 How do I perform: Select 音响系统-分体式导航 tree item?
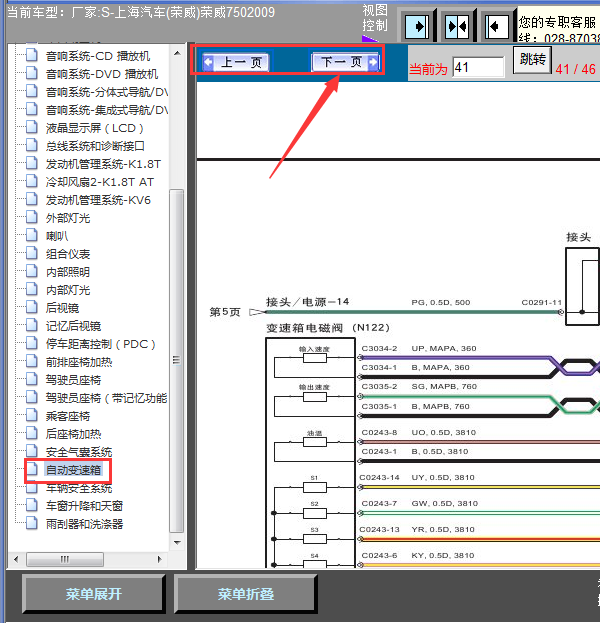pos(106,92)
